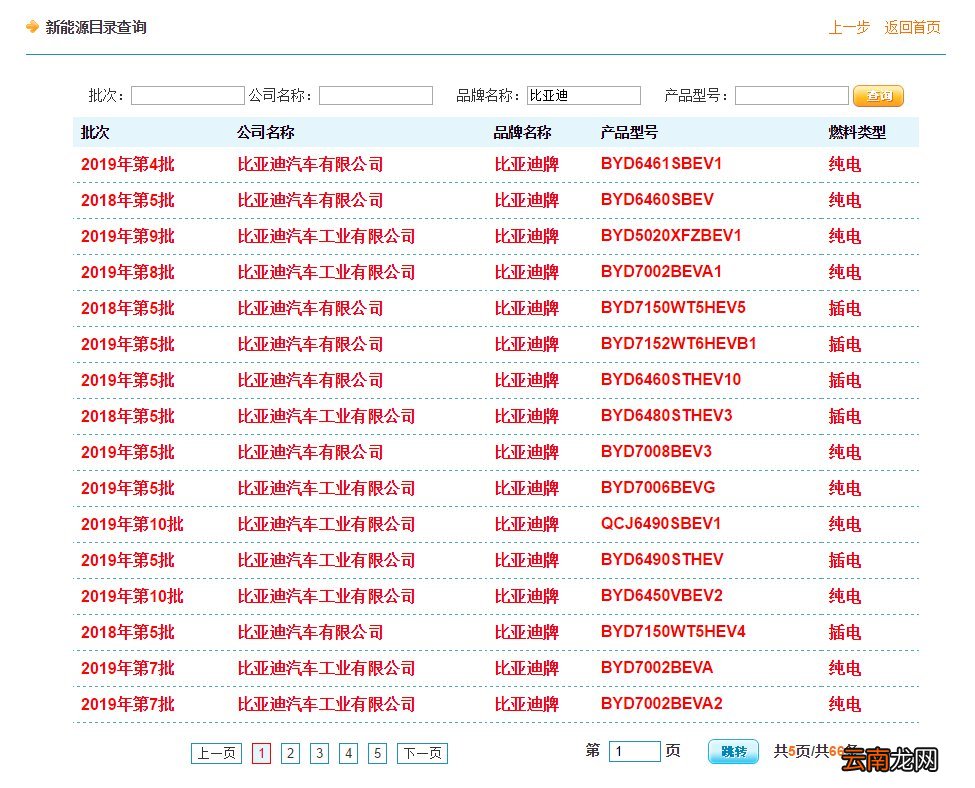This screenshot has height=788, width=975.
Task: Click the page number input showing 1
Action: click(635, 751)
